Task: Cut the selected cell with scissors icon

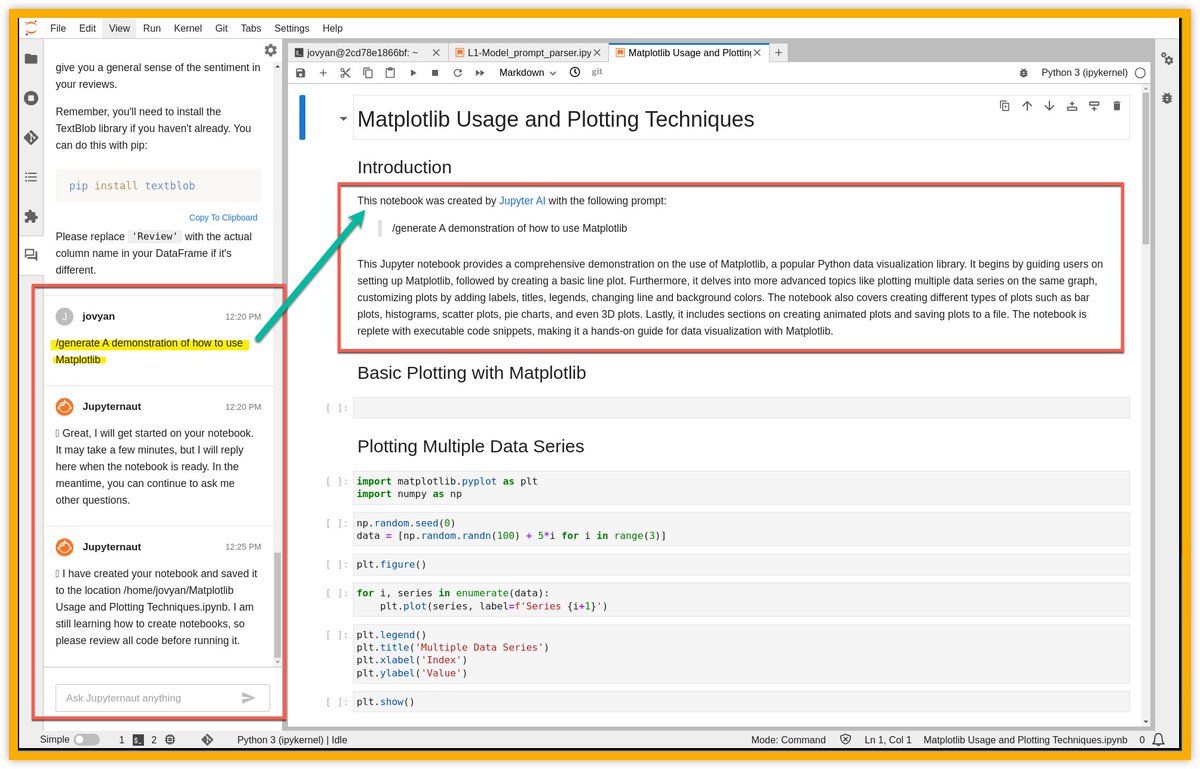Action: pos(345,73)
